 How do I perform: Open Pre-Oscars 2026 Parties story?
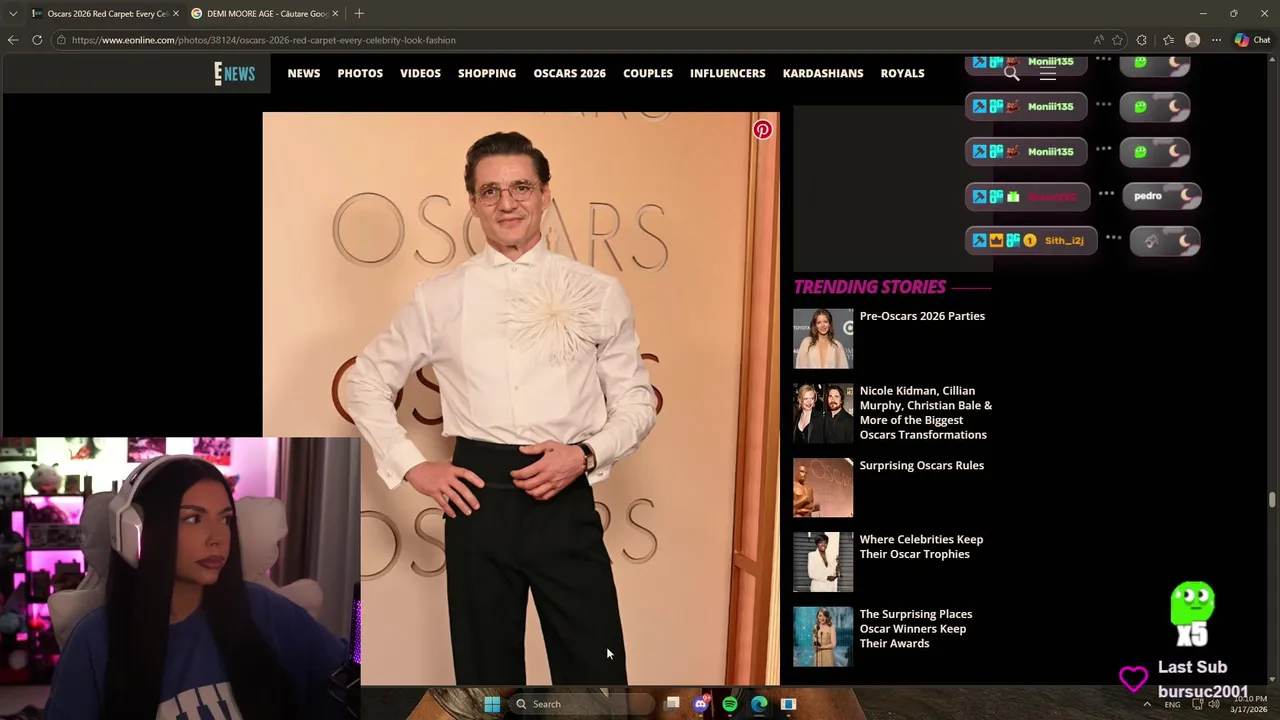[x=922, y=316]
